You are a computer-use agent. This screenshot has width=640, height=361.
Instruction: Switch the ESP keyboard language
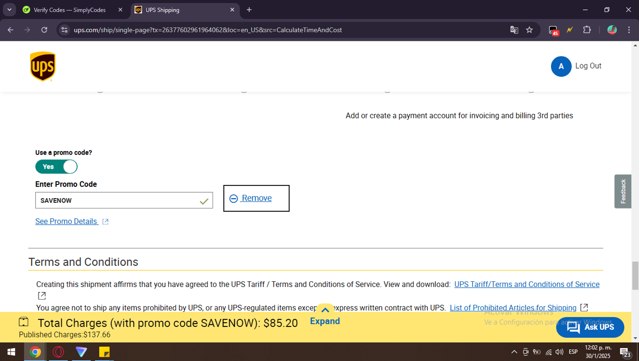(573, 352)
